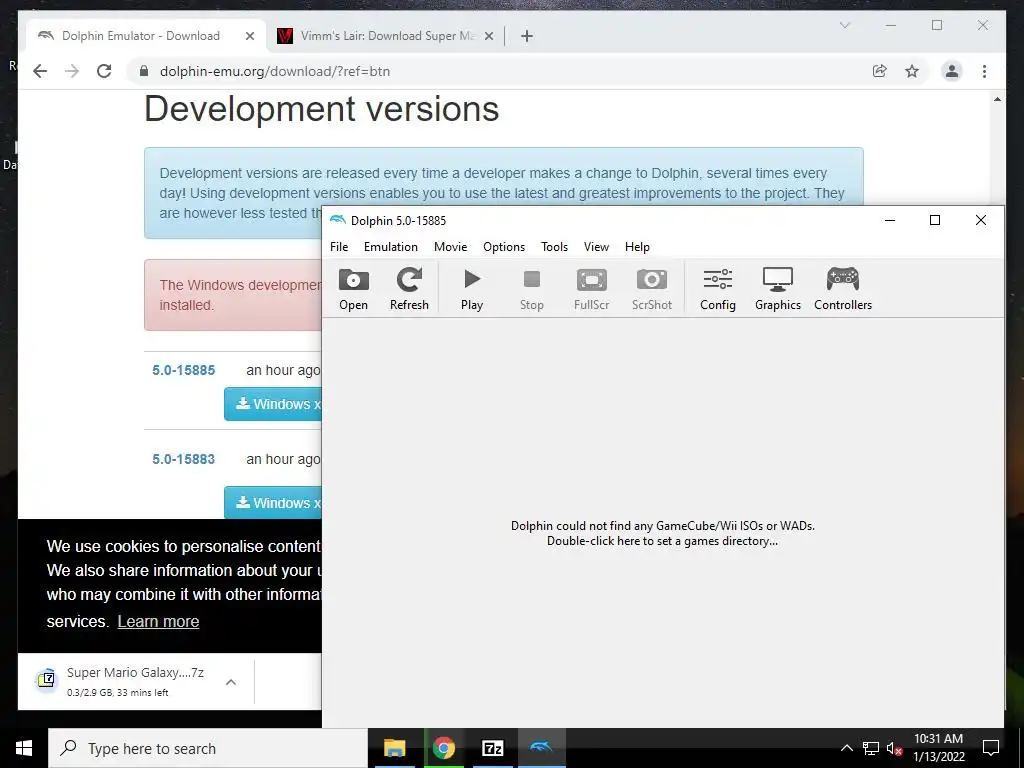Click the site lock icon in address bar
Image resolution: width=1024 pixels, height=768 pixels.
[144, 71]
